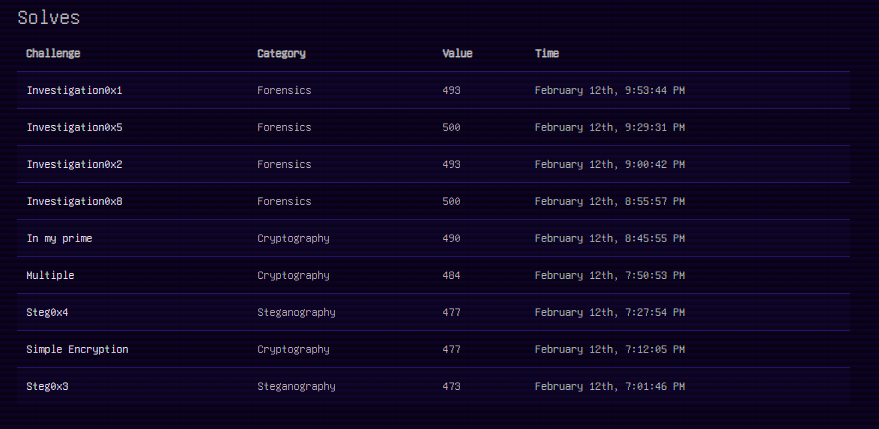
Task: Click Forensics category in Investigation0x1 row
Action: coord(284,91)
